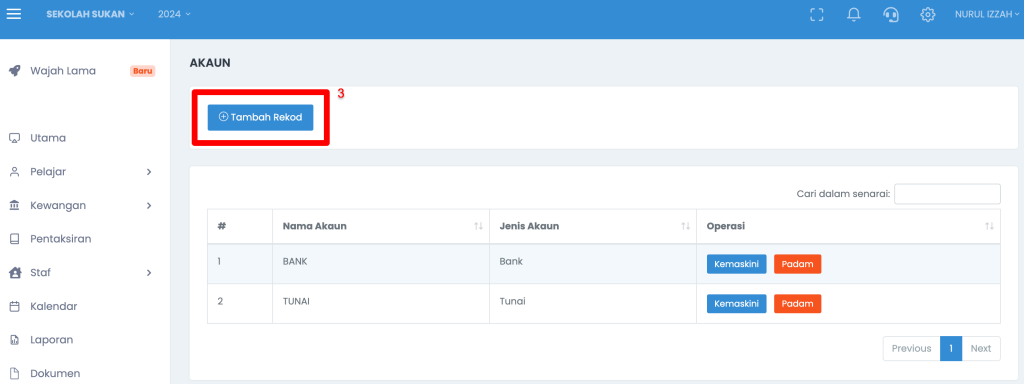1024x384 pixels.
Task: Click the Staf icon in sidebar
Action: [14, 272]
